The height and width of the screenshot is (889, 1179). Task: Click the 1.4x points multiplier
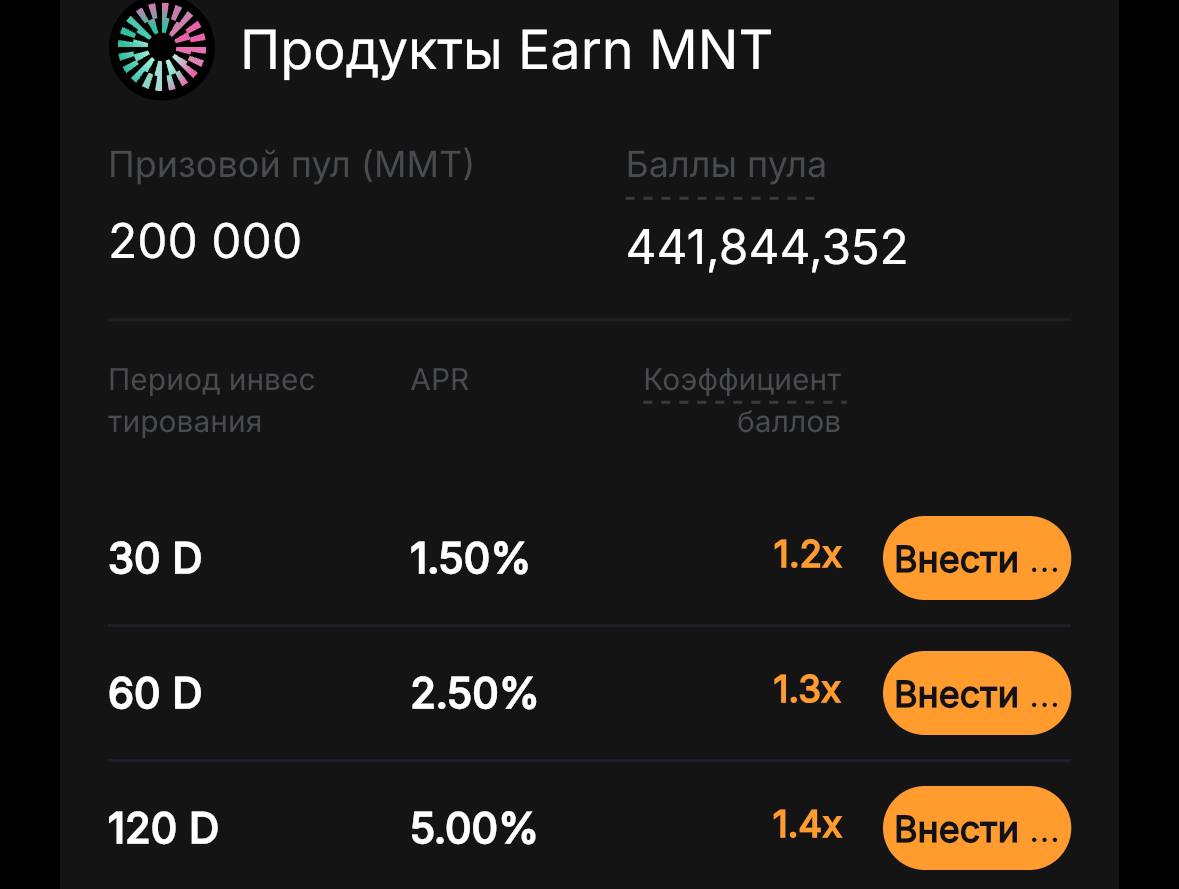point(807,824)
